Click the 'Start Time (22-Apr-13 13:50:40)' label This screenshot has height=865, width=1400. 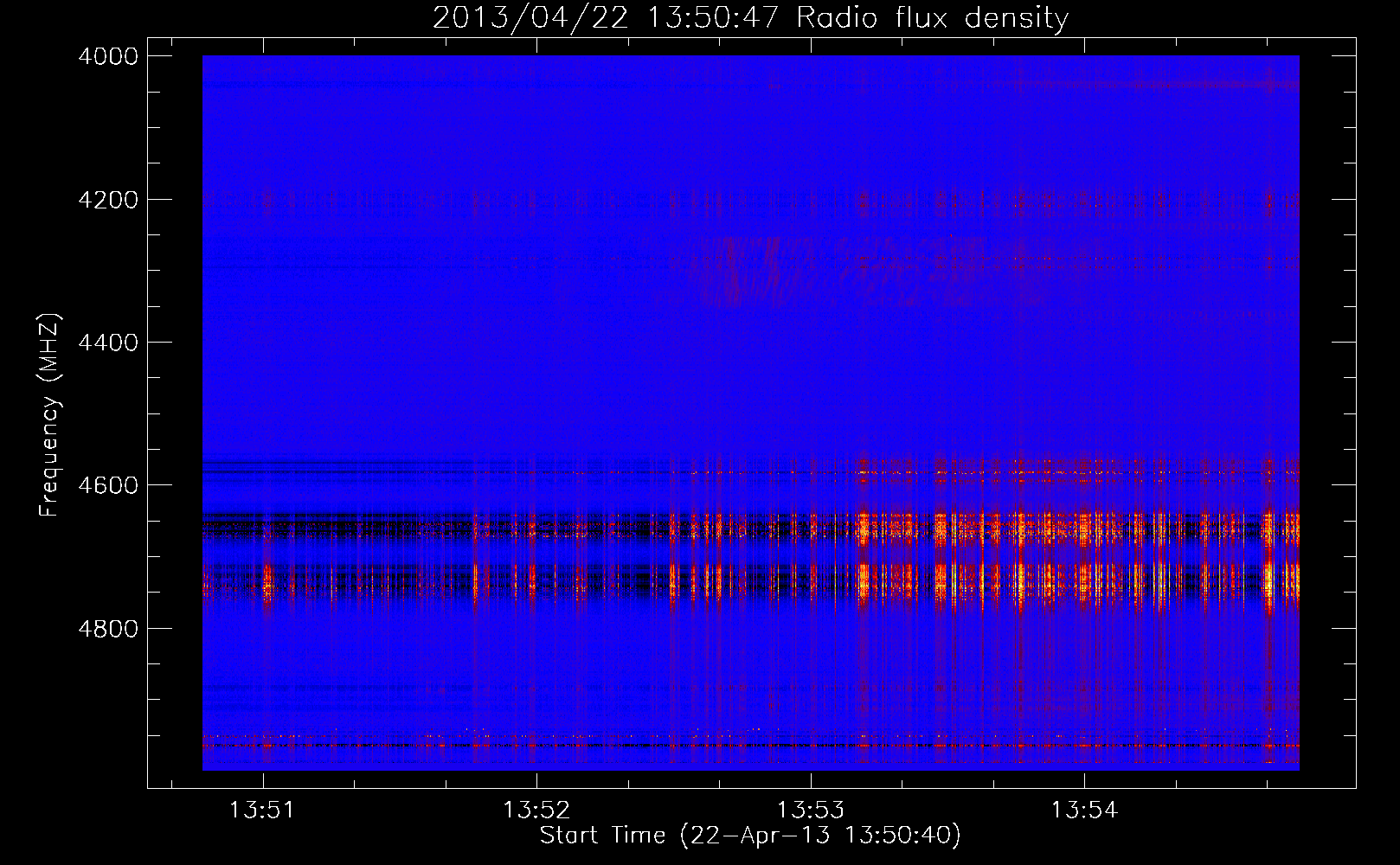pos(750,836)
